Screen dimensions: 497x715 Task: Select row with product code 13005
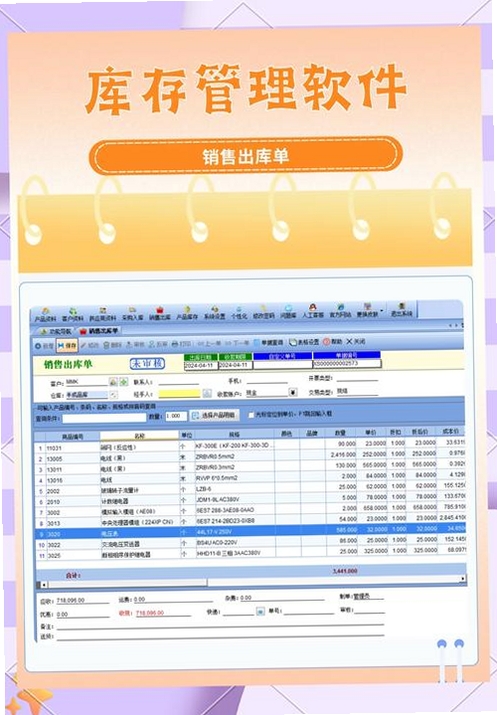pos(250,456)
